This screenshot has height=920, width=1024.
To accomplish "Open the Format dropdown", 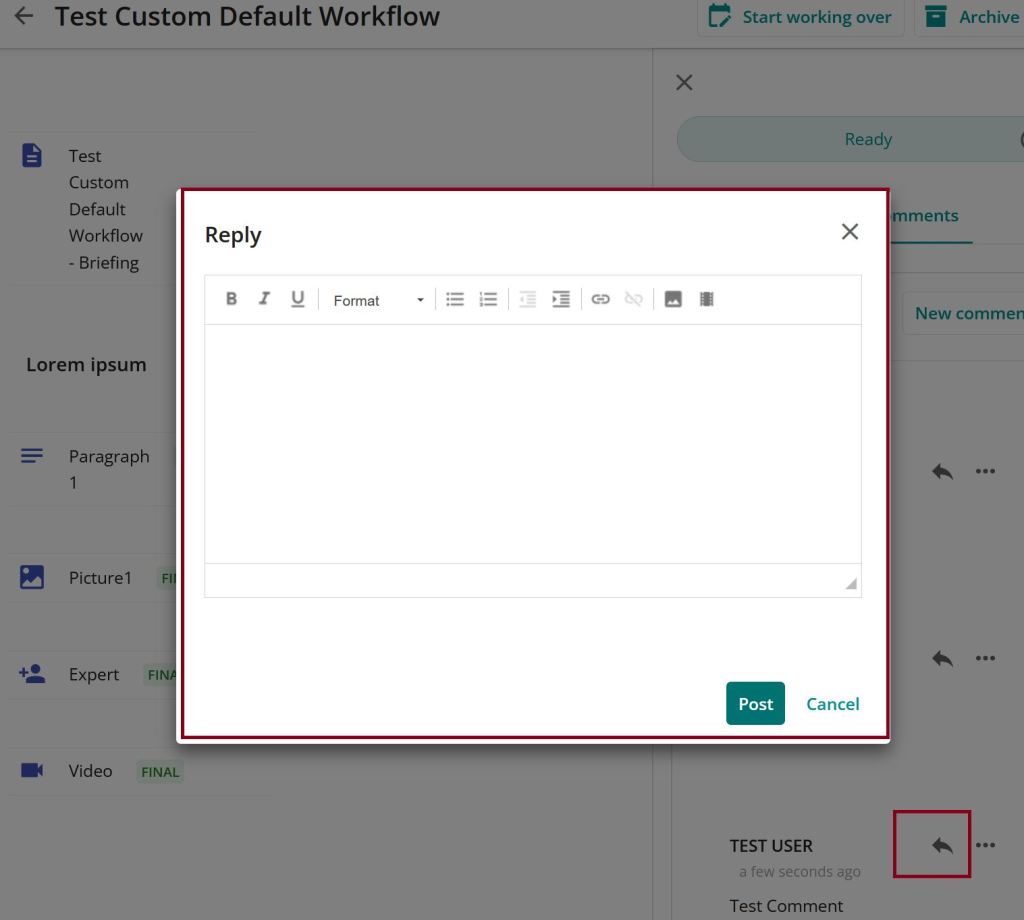I will [x=378, y=300].
